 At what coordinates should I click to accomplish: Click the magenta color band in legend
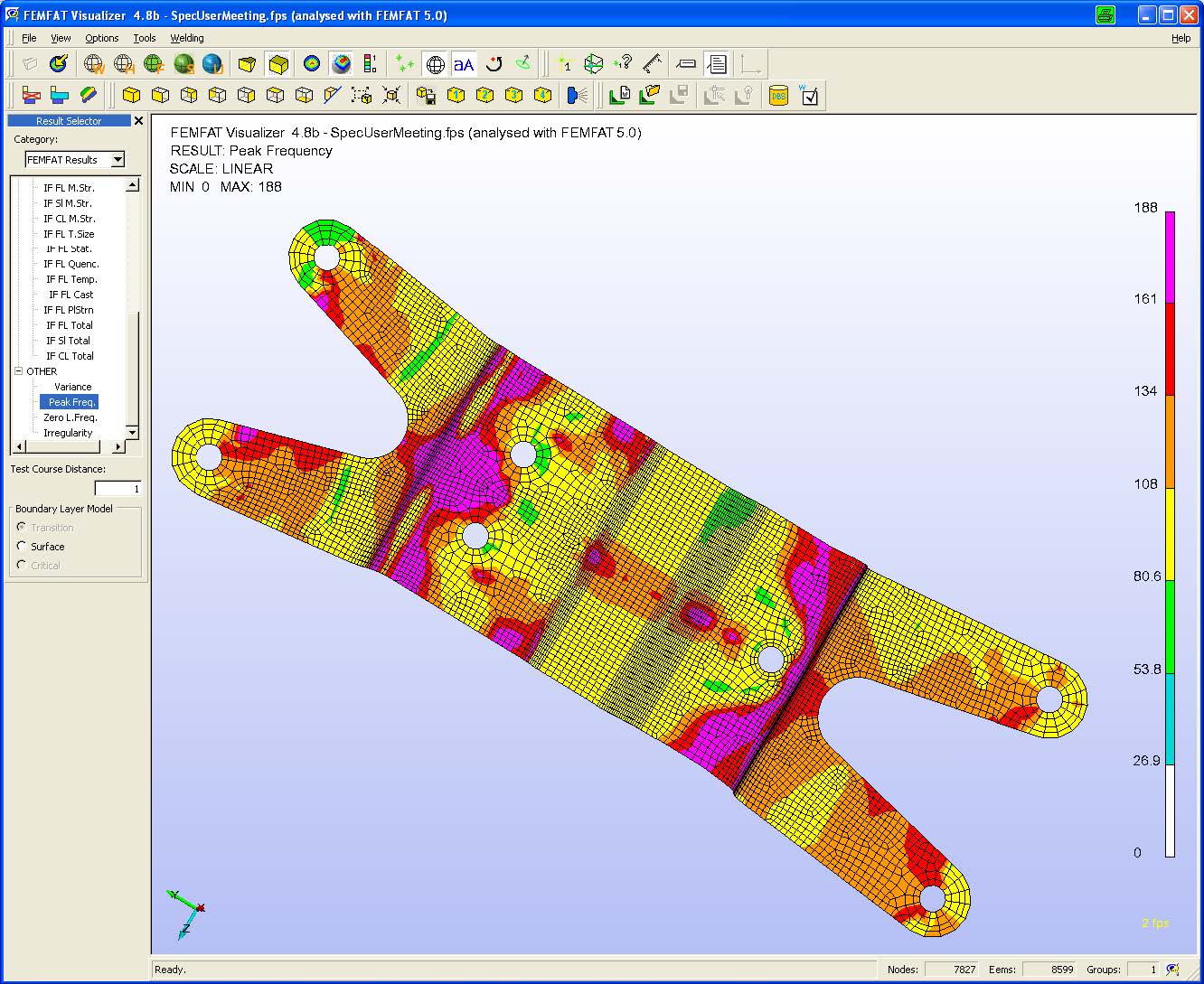[1170, 257]
